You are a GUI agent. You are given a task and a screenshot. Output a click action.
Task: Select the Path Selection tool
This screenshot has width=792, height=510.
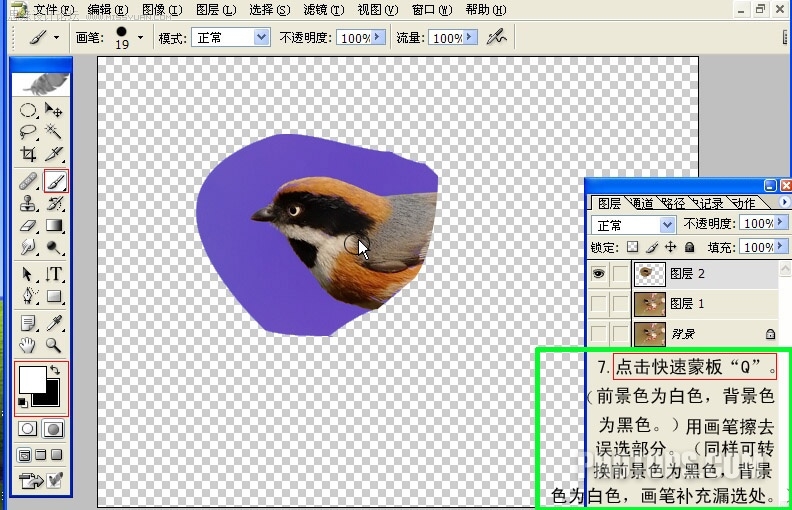click(x=28, y=274)
